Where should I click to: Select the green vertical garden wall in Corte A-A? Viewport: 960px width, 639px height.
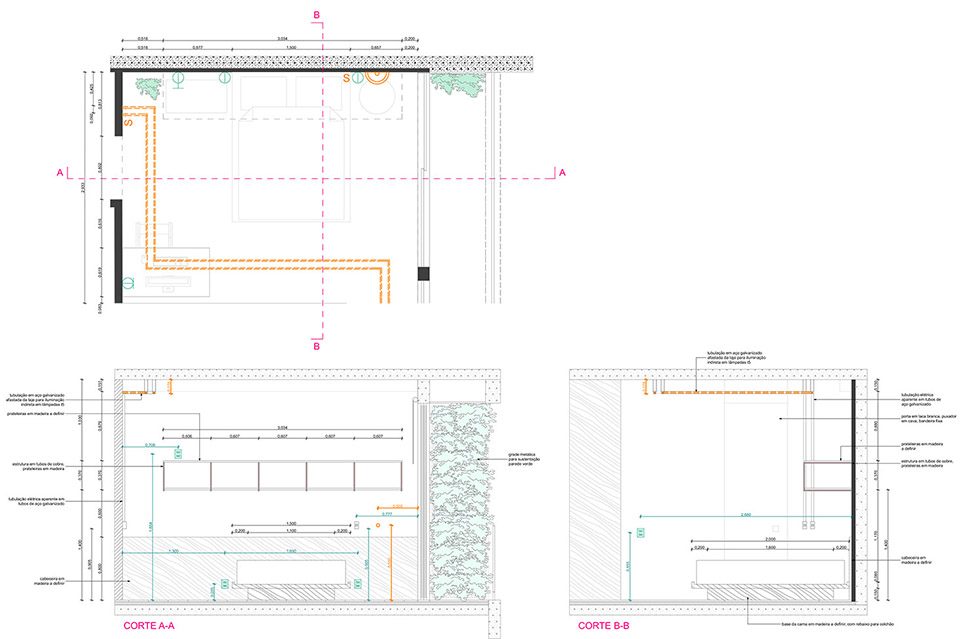pyautogui.click(x=462, y=501)
